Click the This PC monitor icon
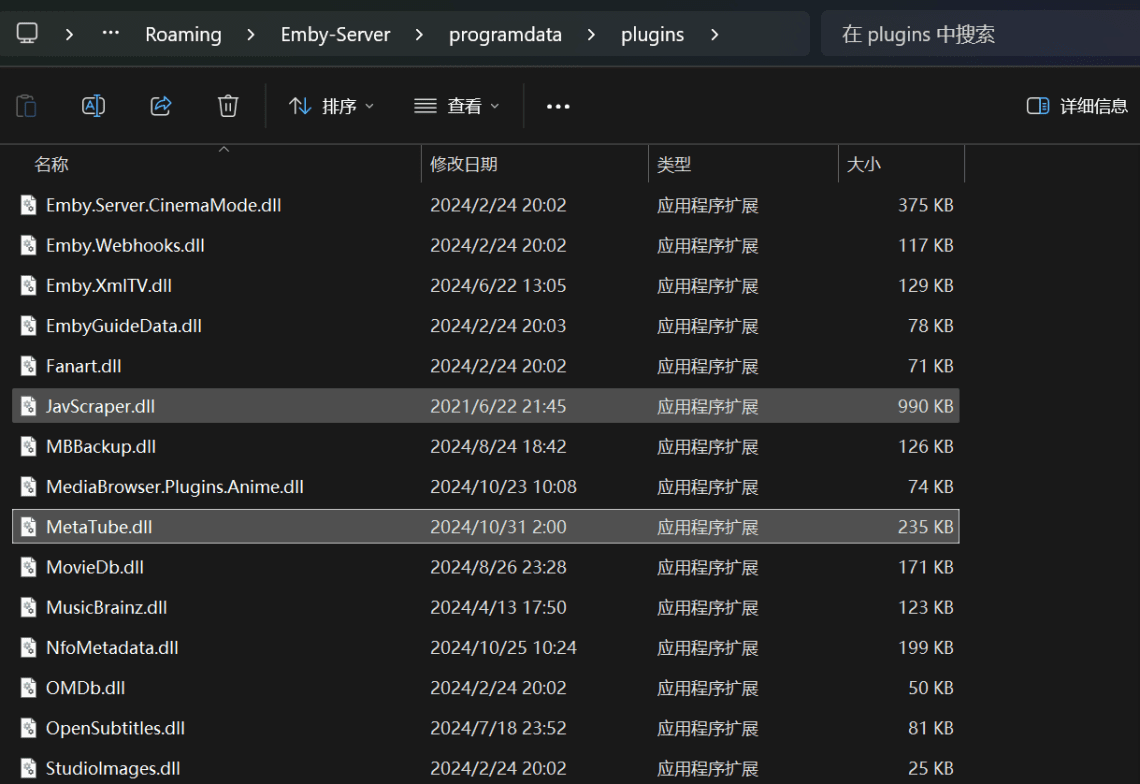The width and height of the screenshot is (1140, 784). [27, 34]
